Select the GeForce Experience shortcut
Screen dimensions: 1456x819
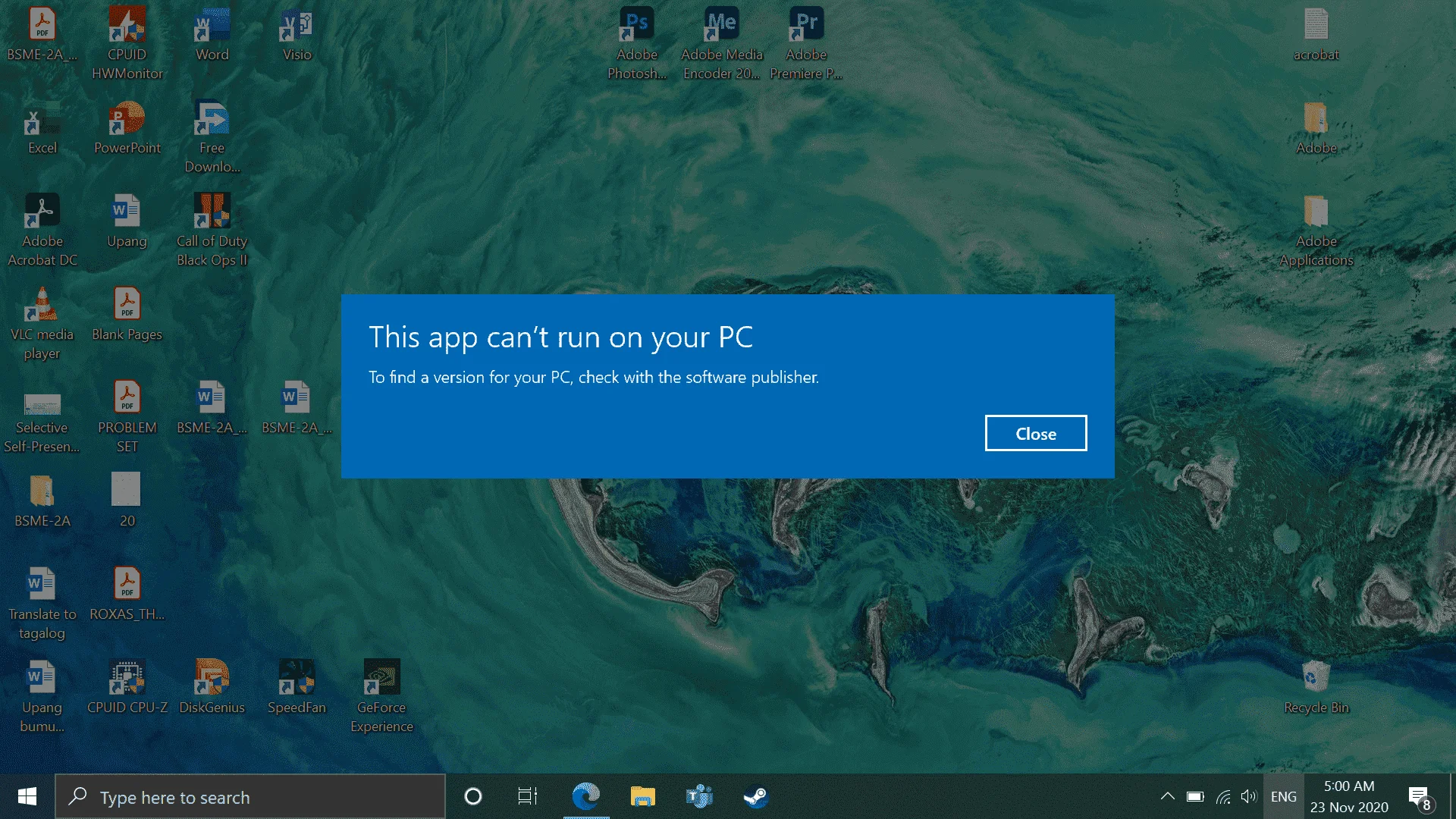pyautogui.click(x=381, y=696)
